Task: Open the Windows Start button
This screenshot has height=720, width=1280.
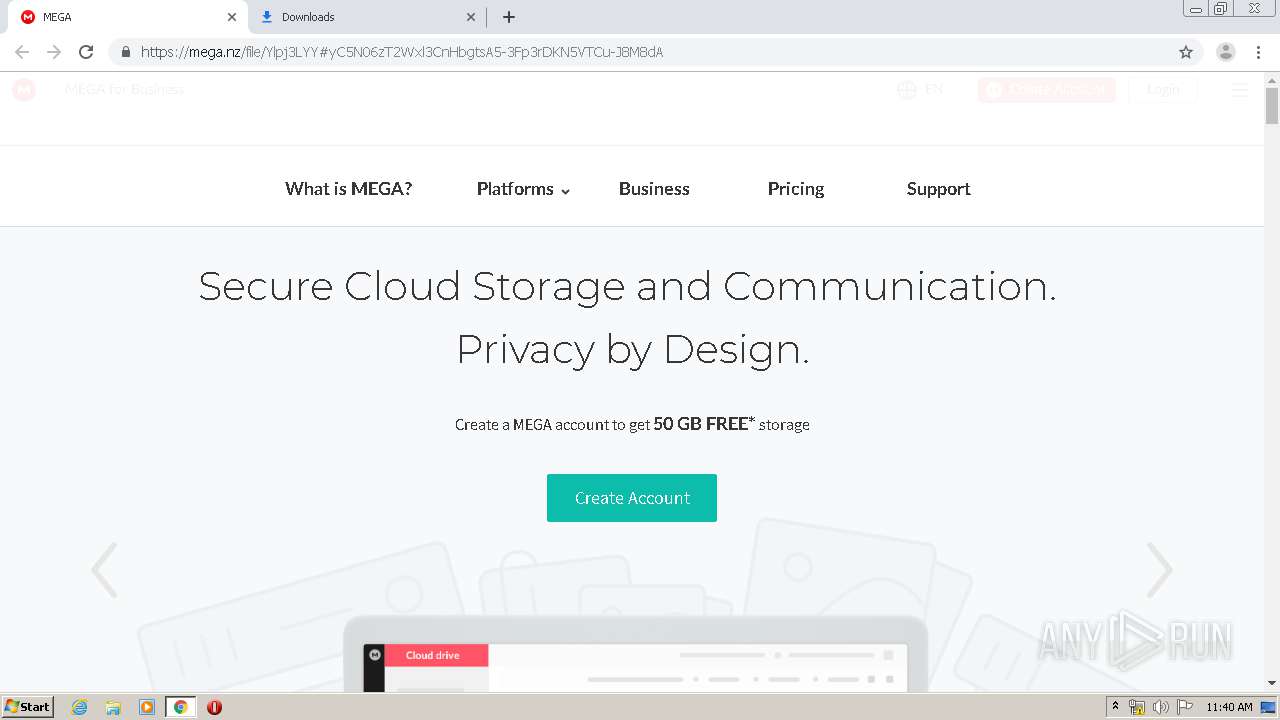Action: coord(28,707)
